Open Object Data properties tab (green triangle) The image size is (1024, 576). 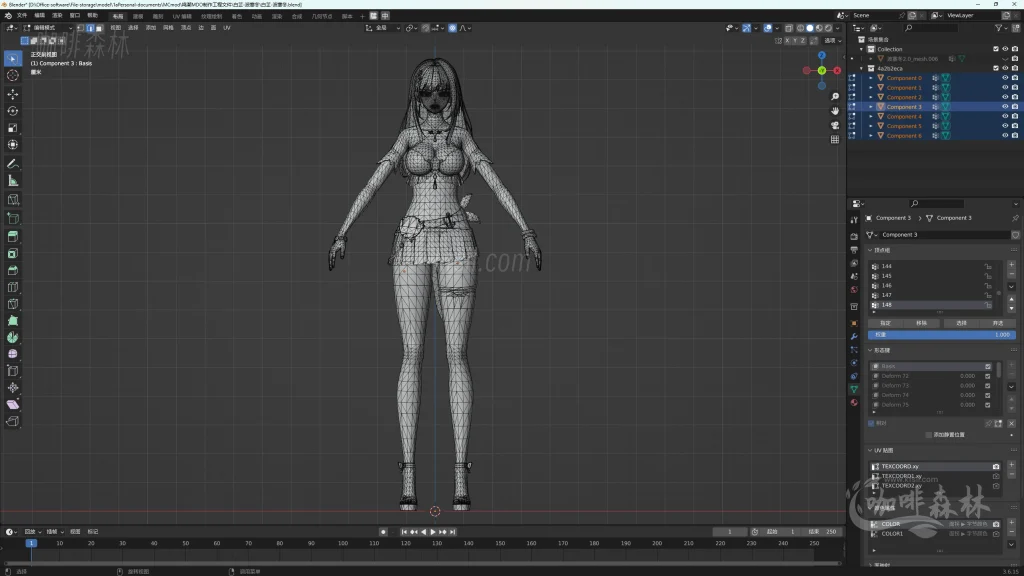(854, 389)
